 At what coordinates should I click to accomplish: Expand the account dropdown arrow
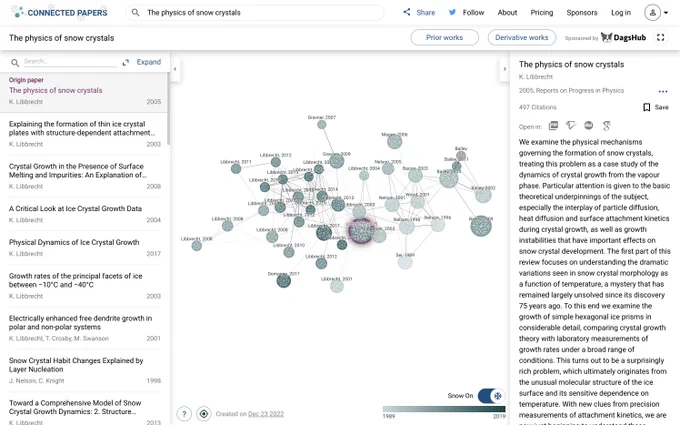coord(666,13)
